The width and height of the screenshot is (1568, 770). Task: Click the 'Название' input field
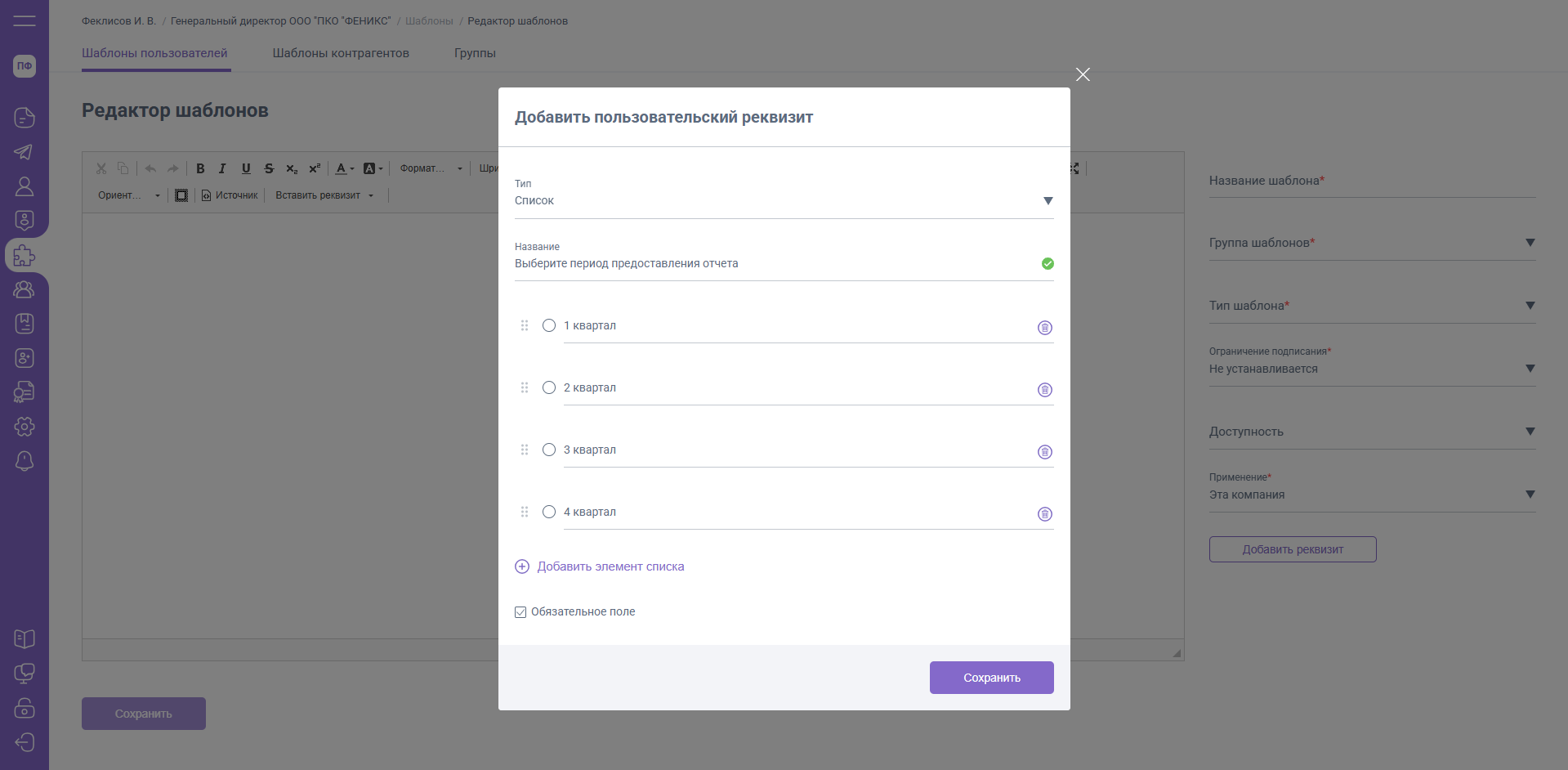click(772, 264)
